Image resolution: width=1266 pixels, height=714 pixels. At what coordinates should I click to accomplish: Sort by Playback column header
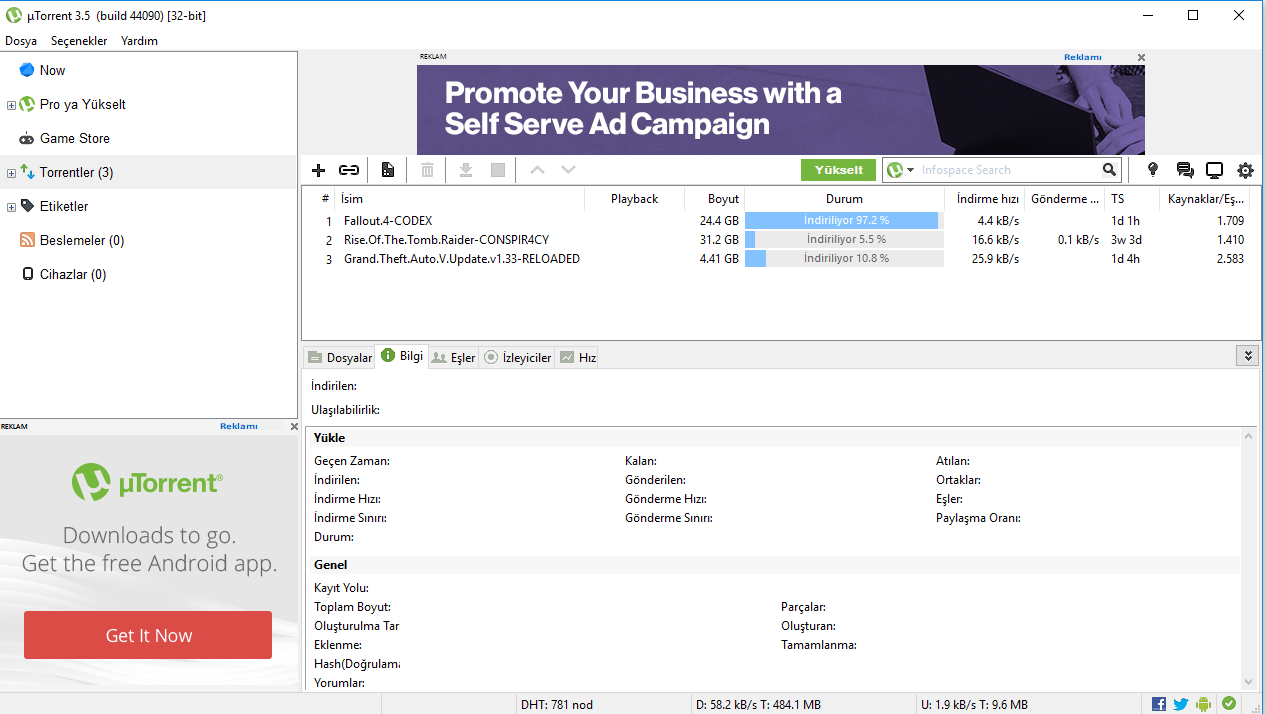coord(634,199)
